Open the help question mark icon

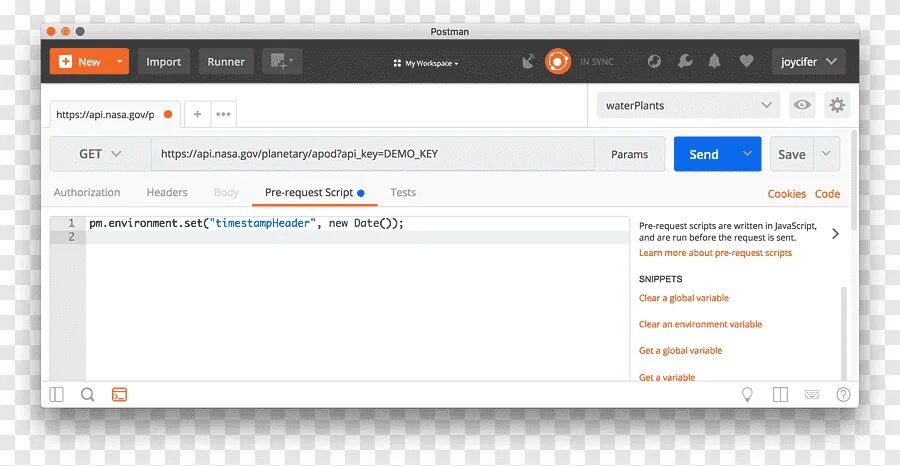click(843, 394)
